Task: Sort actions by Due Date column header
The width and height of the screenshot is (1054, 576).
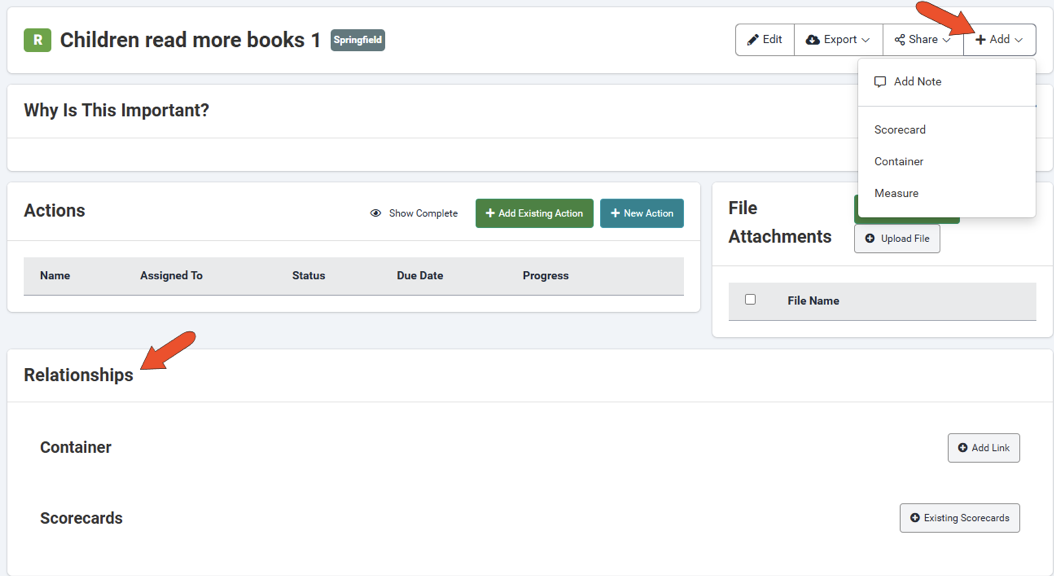Action: [420, 276]
